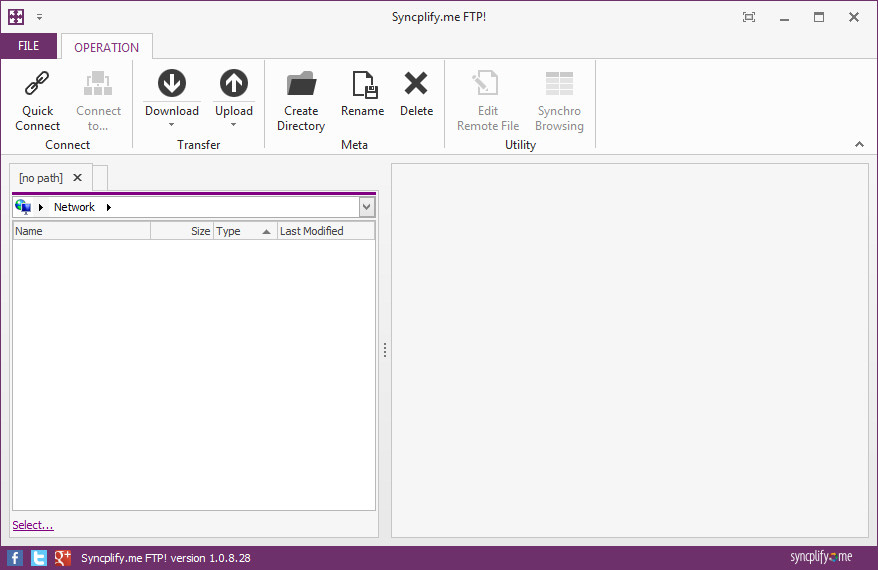Image resolution: width=878 pixels, height=570 pixels.
Task: Sort by the Name column header
Action: (x=82, y=231)
